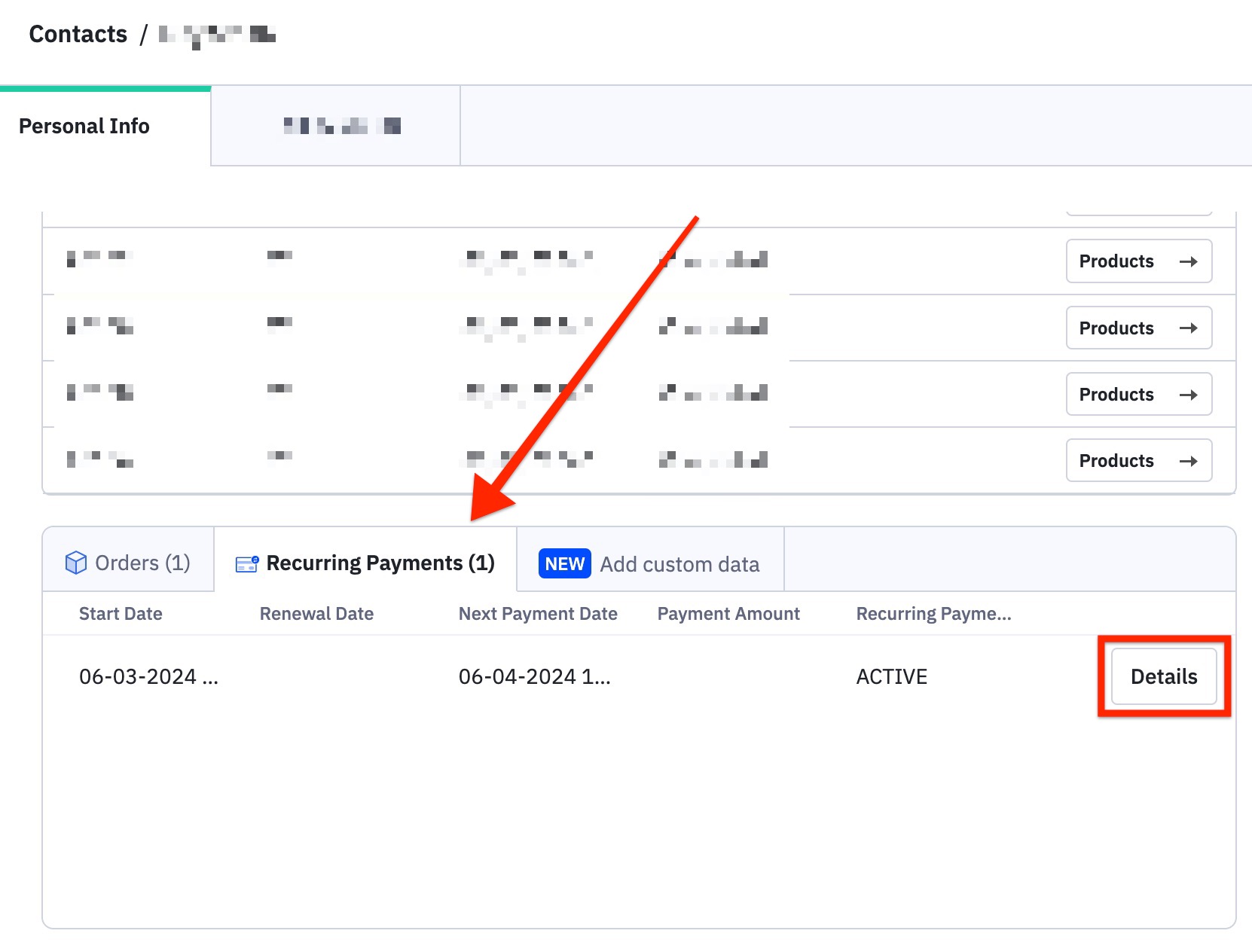Viewport: 1252px width, 952px height.
Task: Click the Payment Amount column header
Action: click(x=728, y=613)
